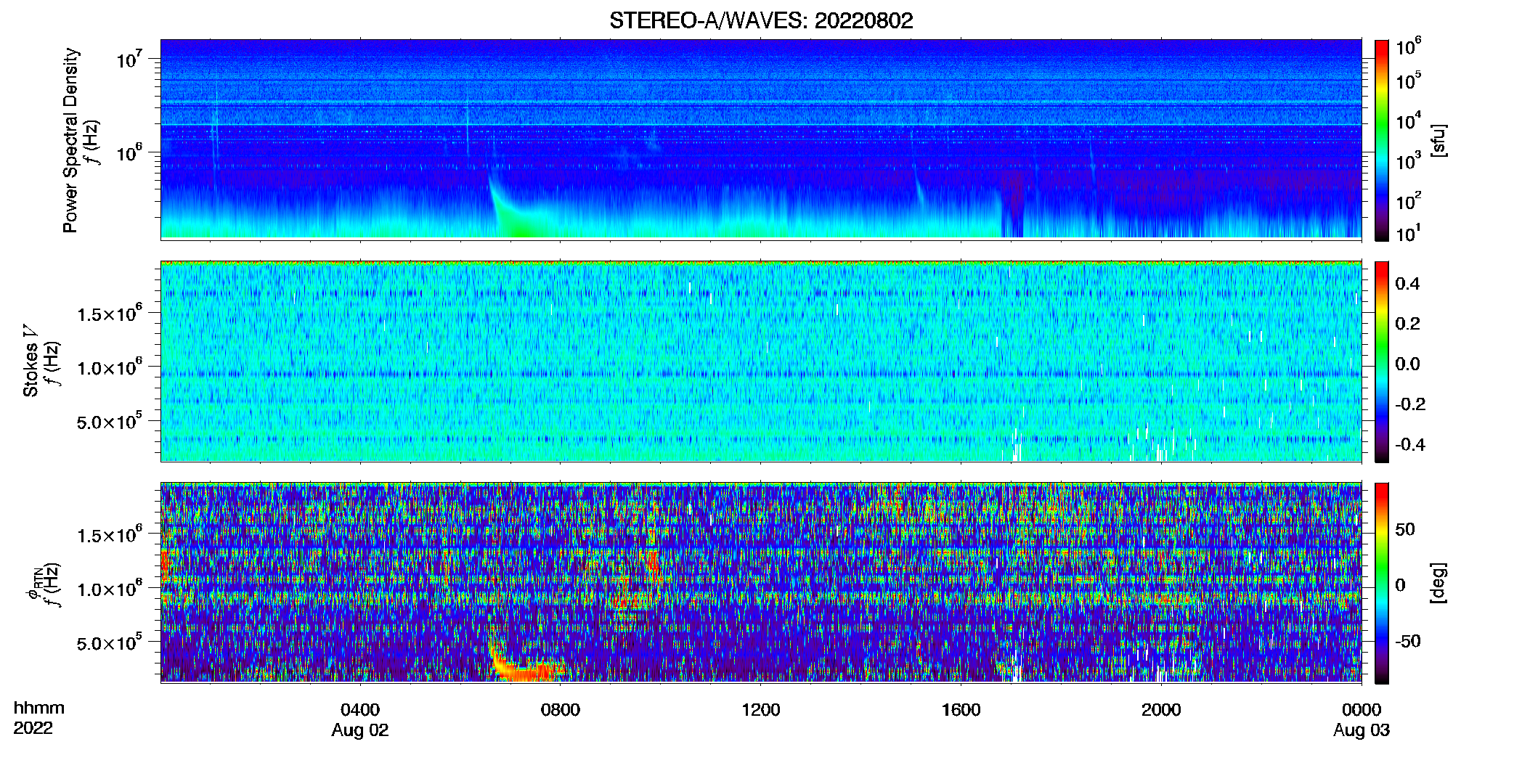
Task: Click 1.5×10^6 tick on the φ RTN axis
Action: tap(109, 534)
